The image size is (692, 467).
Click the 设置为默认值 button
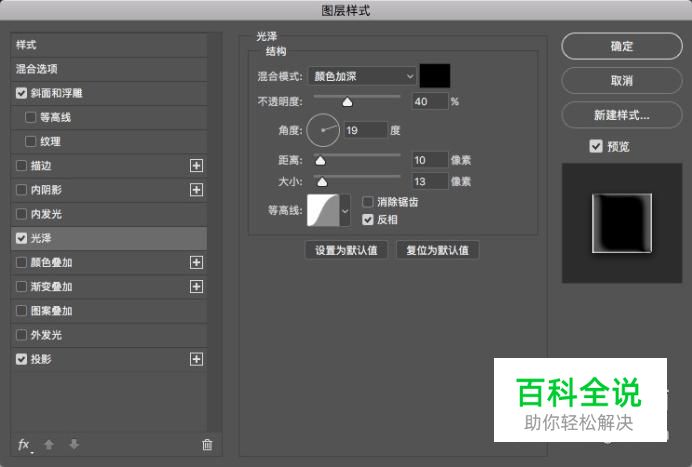pyautogui.click(x=346, y=250)
